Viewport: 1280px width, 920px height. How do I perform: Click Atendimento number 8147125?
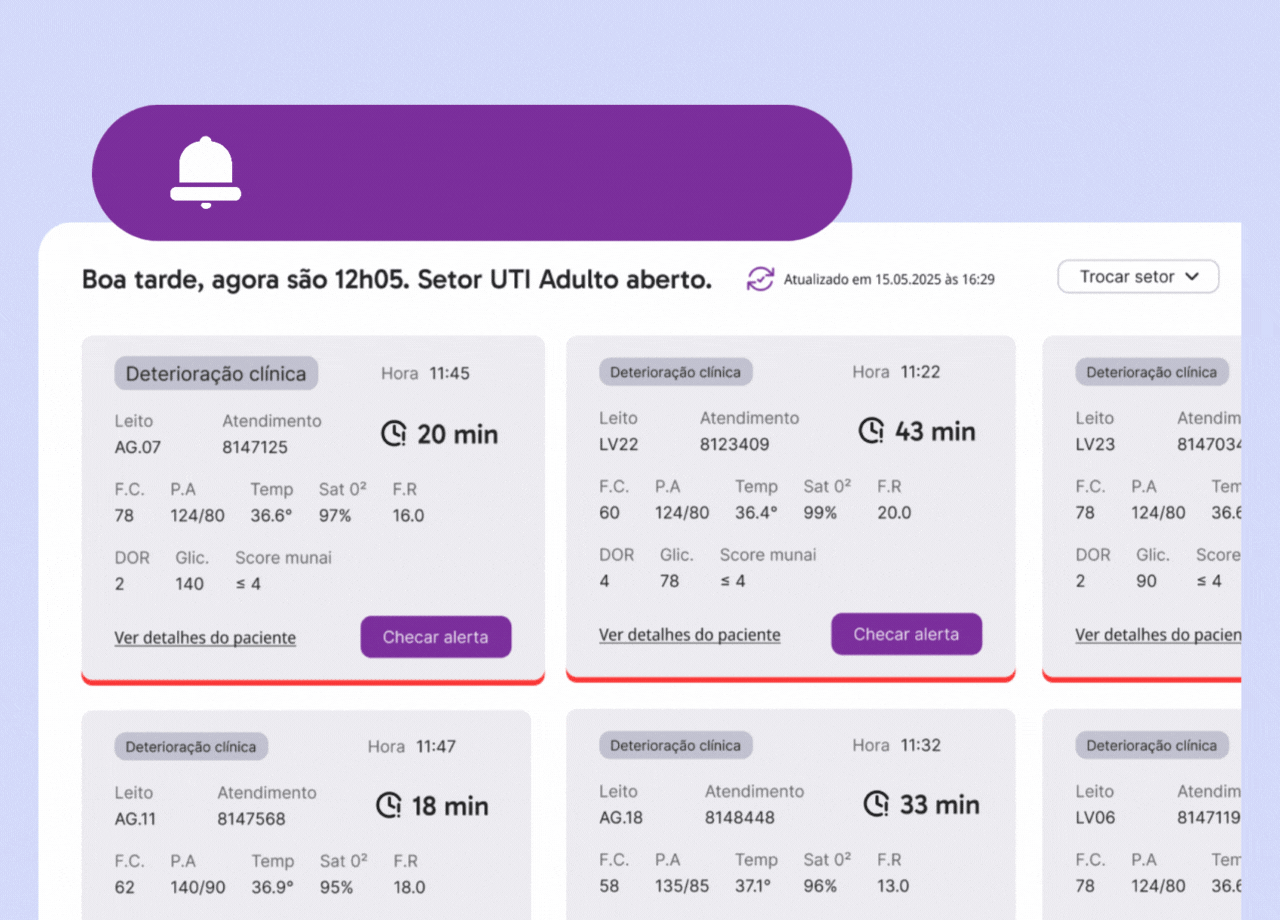254,447
